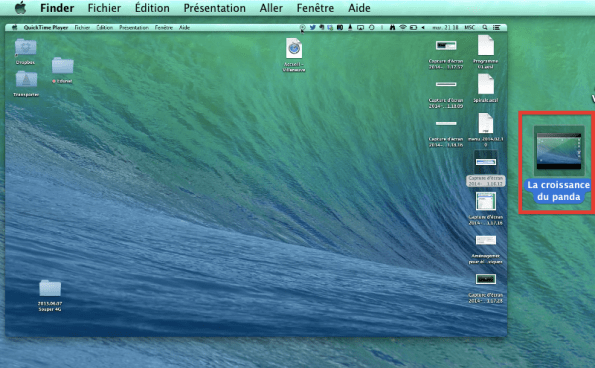
Task: Click the recorded Édition menu of QuickTime
Action: coord(104,28)
